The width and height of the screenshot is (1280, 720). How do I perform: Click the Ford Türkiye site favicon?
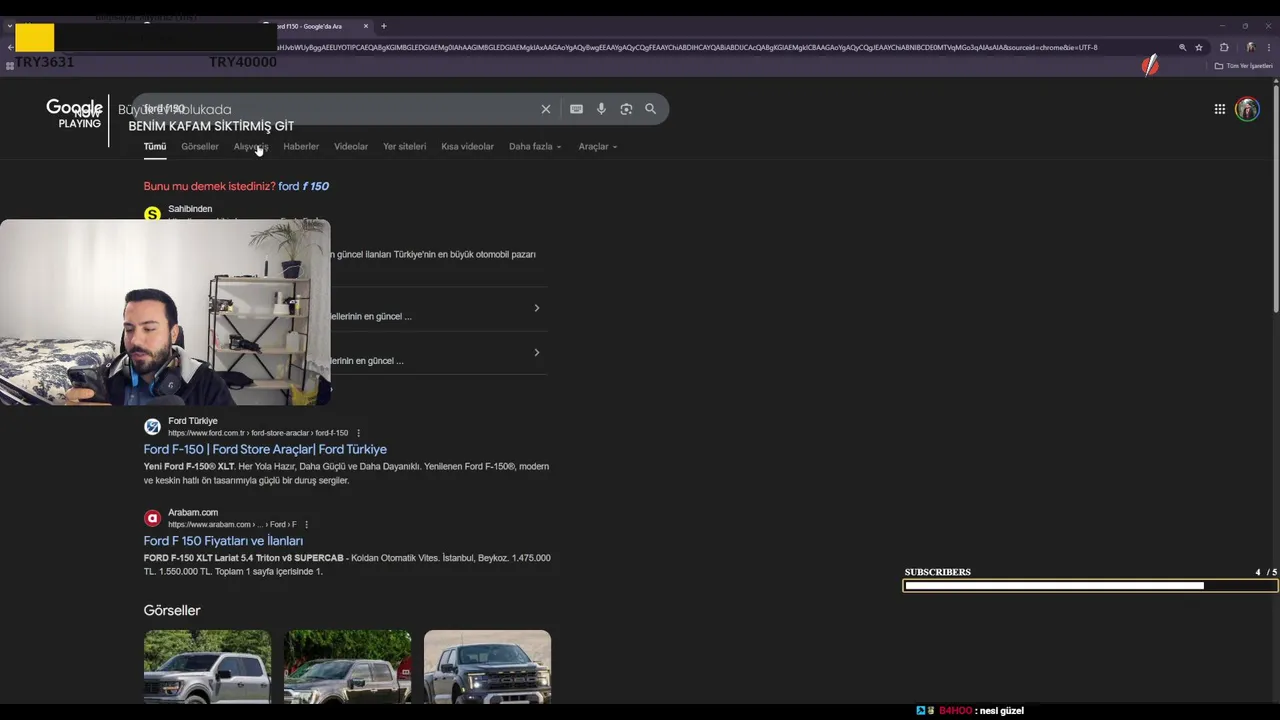[x=152, y=427]
